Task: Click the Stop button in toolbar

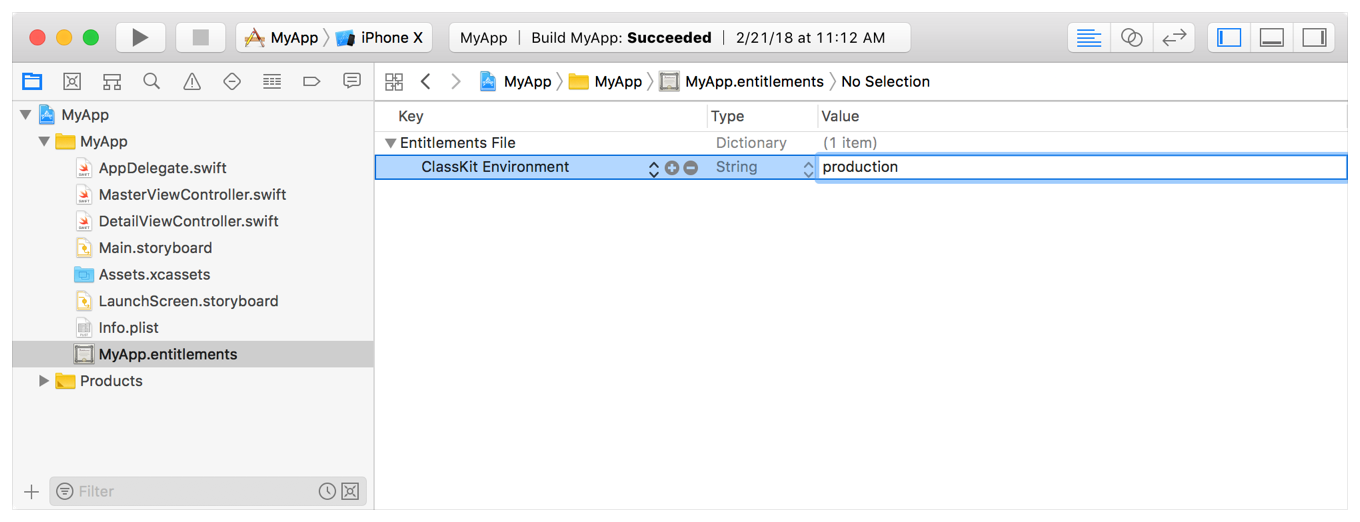Action: pos(200,38)
